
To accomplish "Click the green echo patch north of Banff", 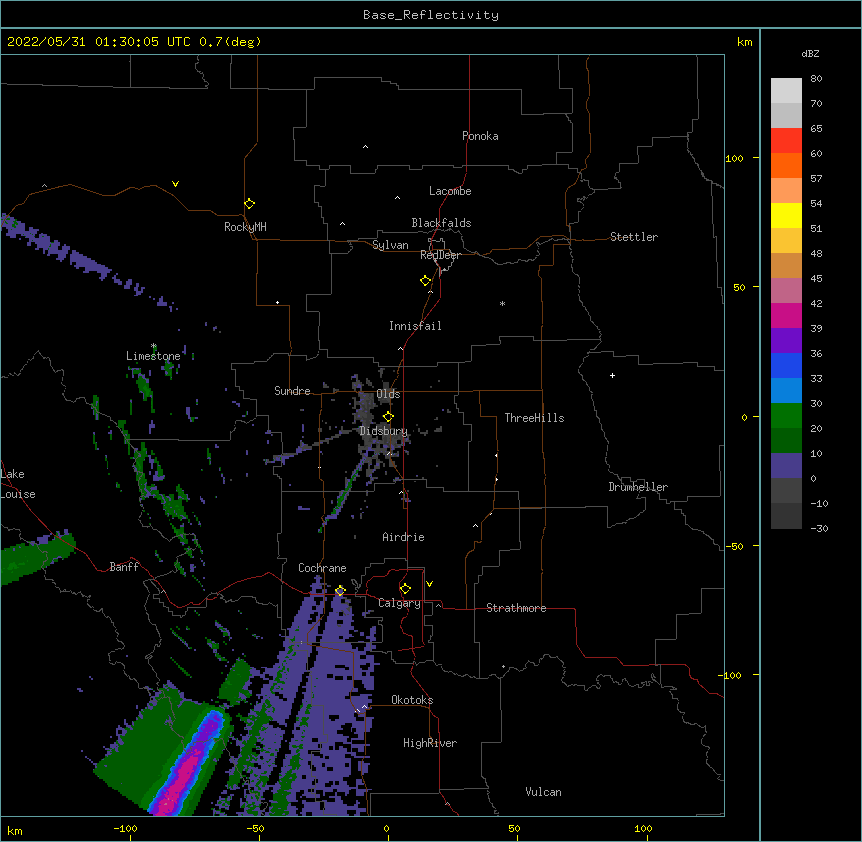I will point(177,506).
